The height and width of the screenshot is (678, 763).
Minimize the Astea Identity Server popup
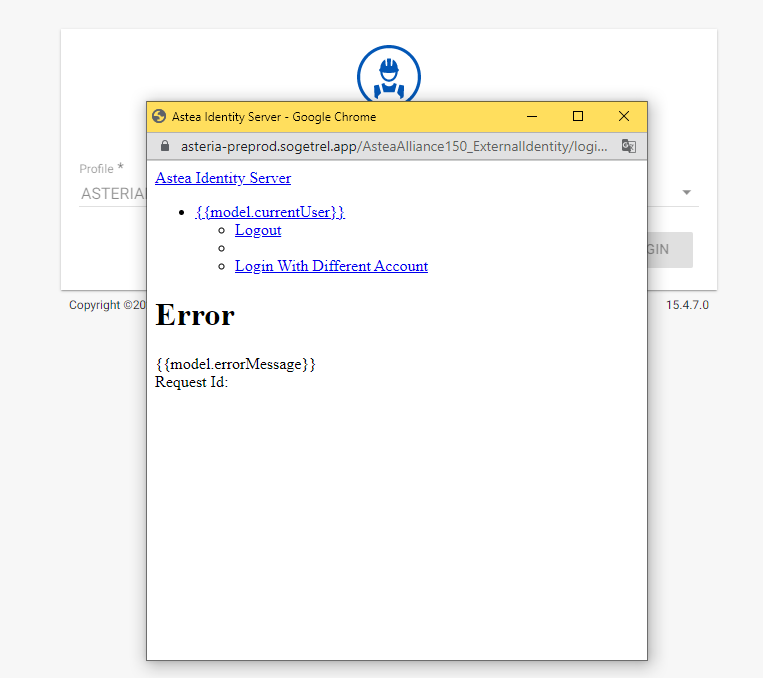pos(532,117)
